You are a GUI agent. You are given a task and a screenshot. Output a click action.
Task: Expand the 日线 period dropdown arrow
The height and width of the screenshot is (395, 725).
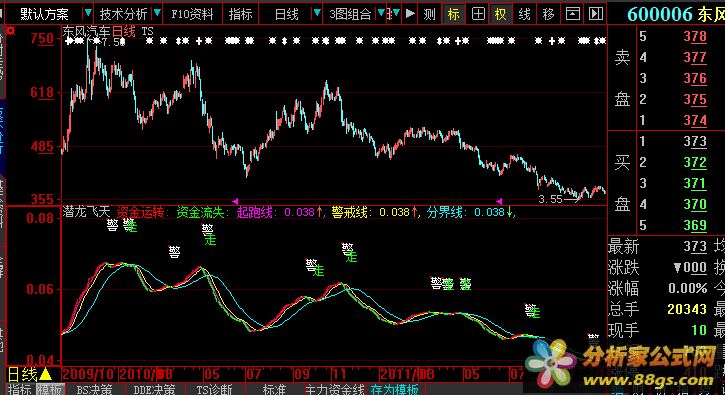[317, 13]
